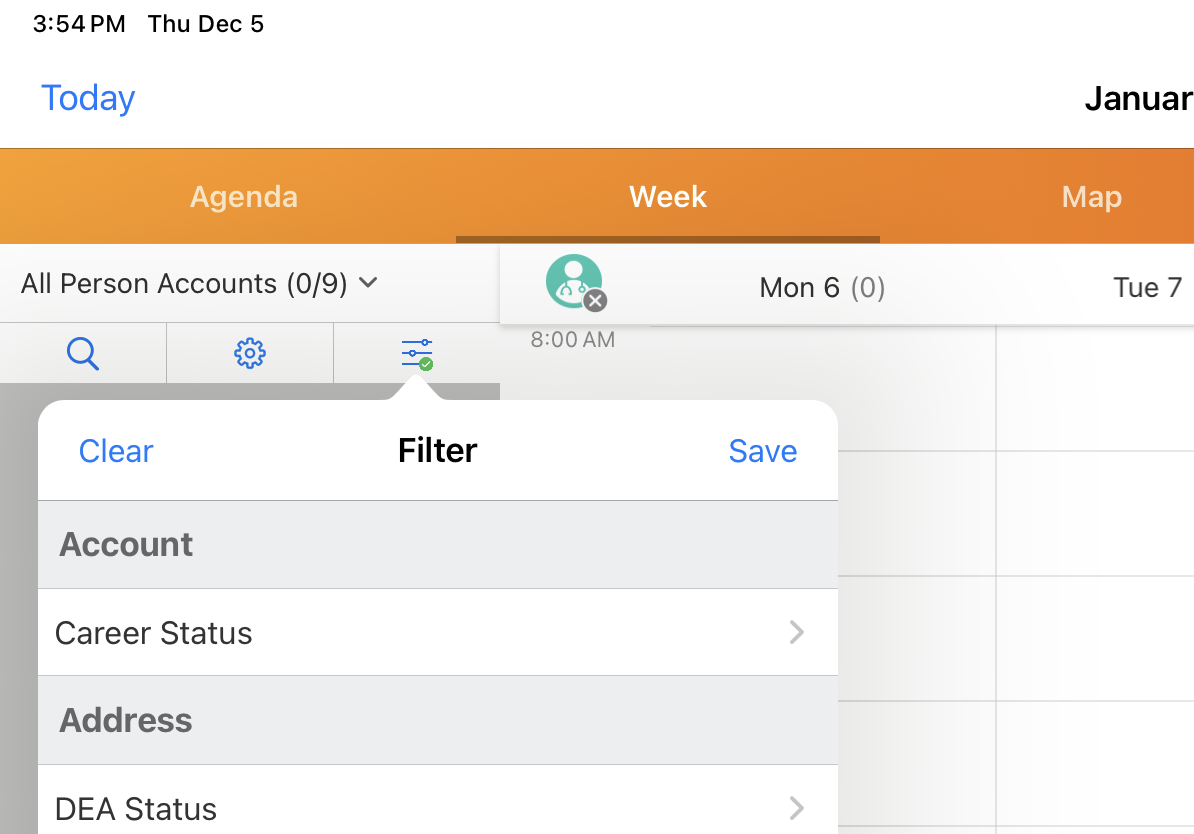Select the Week tab
The image size is (1194, 834).
668,197
